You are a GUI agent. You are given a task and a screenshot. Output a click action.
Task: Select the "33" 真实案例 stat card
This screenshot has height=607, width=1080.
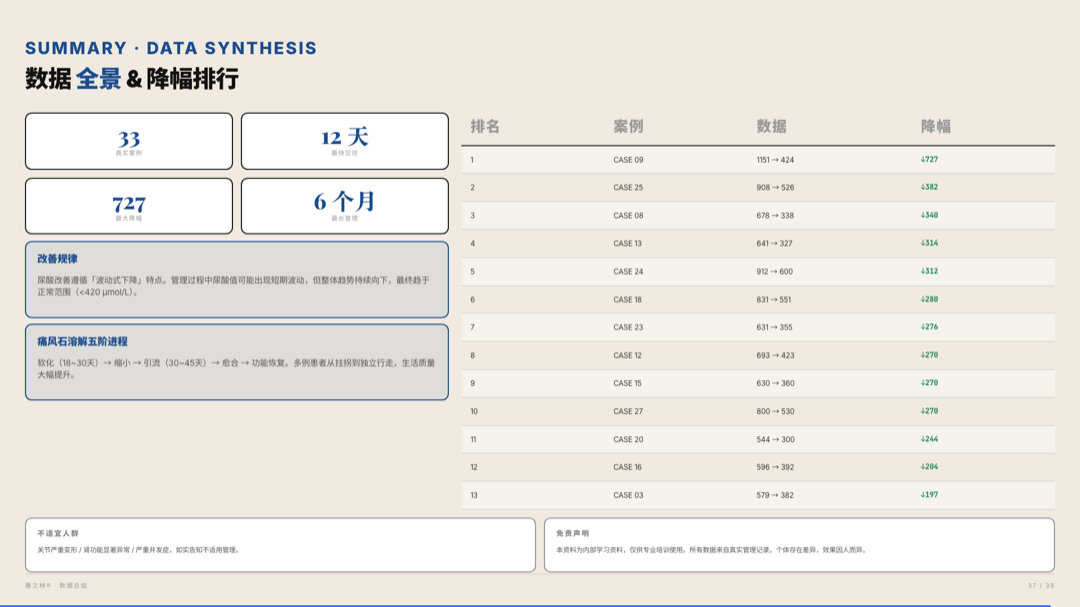pyautogui.click(x=129, y=141)
